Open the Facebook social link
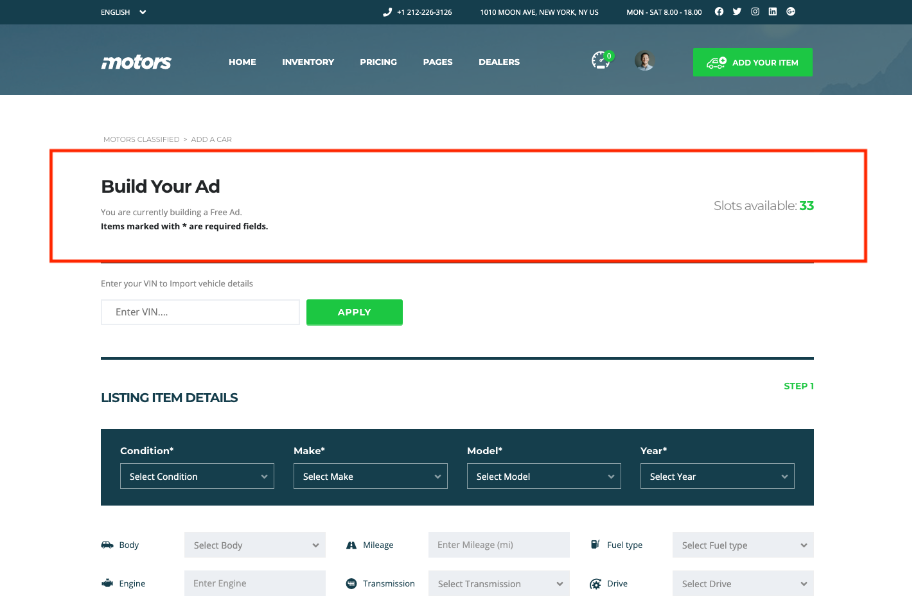The width and height of the screenshot is (912, 600). pos(719,12)
